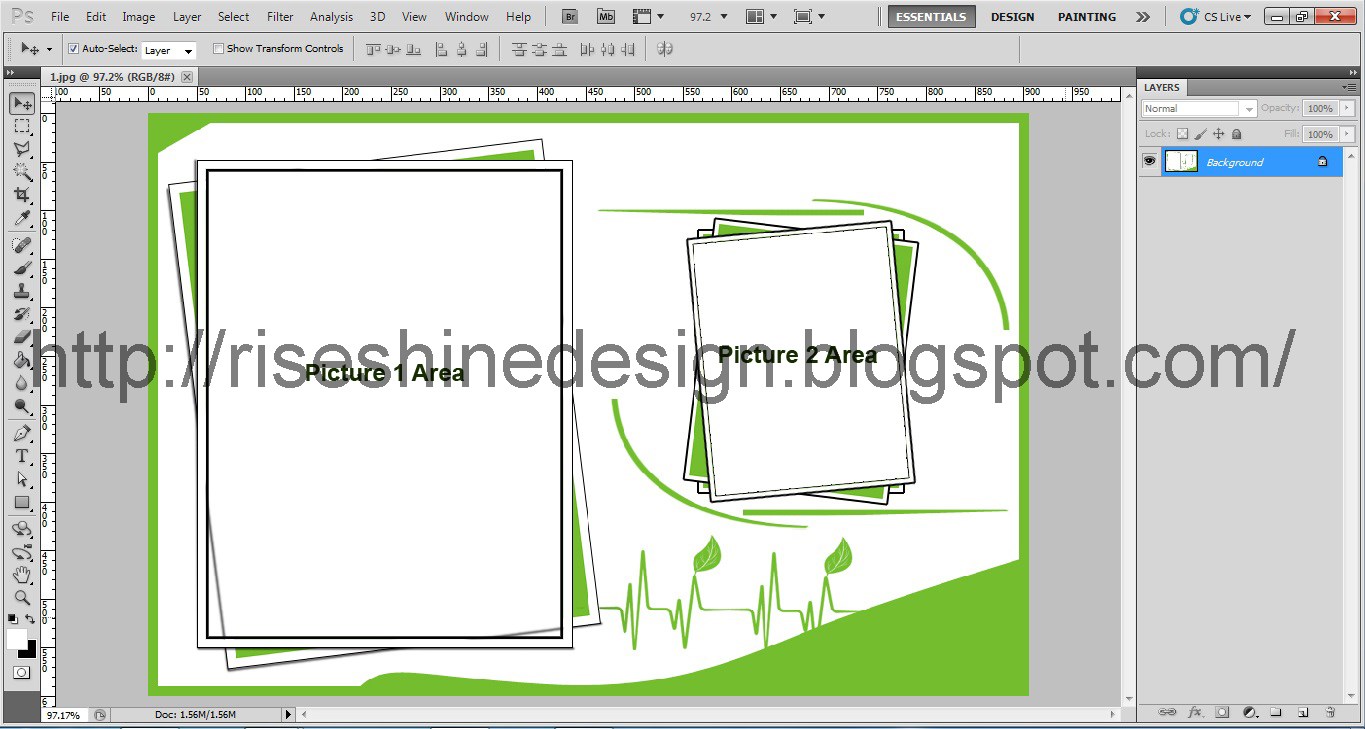Select the Zoom tool
The image size is (1365, 729).
[22, 598]
